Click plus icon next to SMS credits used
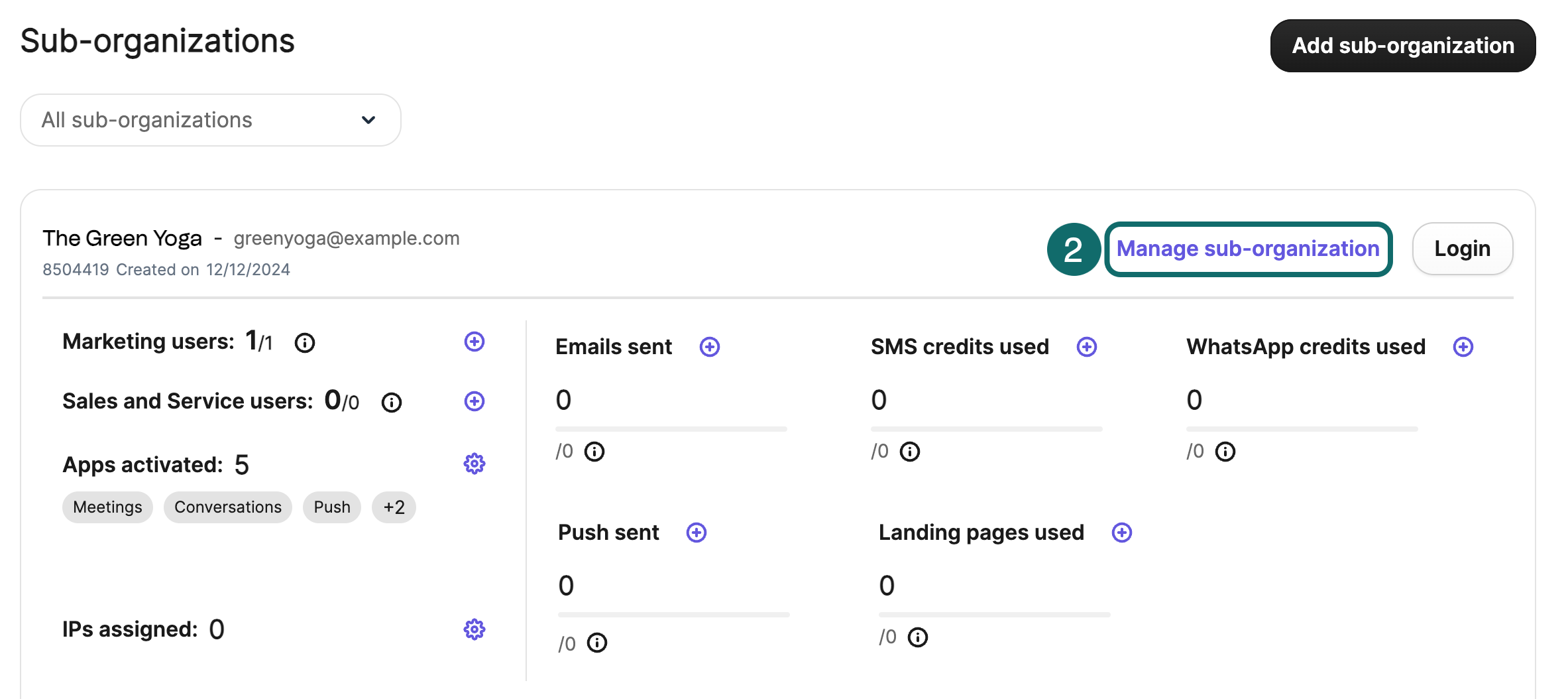The width and height of the screenshot is (1568, 699). coord(1086,347)
